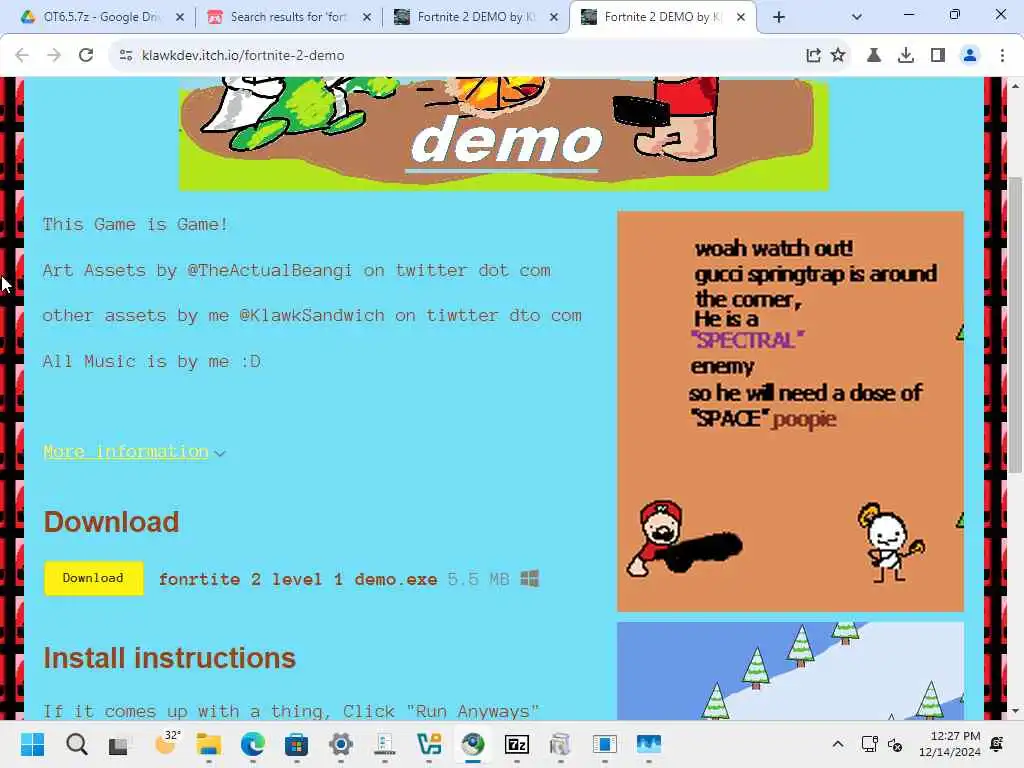Image resolution: width=1024 pixels, height=768 pixels.
Task: Open the 7-Zip app on the taskbar
Action: coord(517,744)
